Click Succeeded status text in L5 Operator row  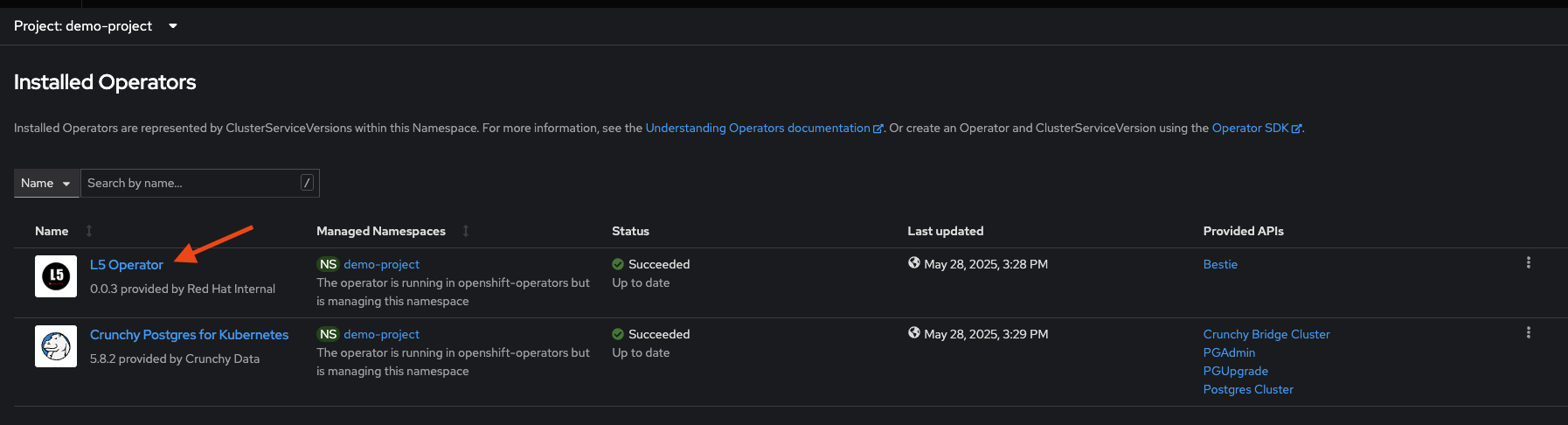[659, 264]
